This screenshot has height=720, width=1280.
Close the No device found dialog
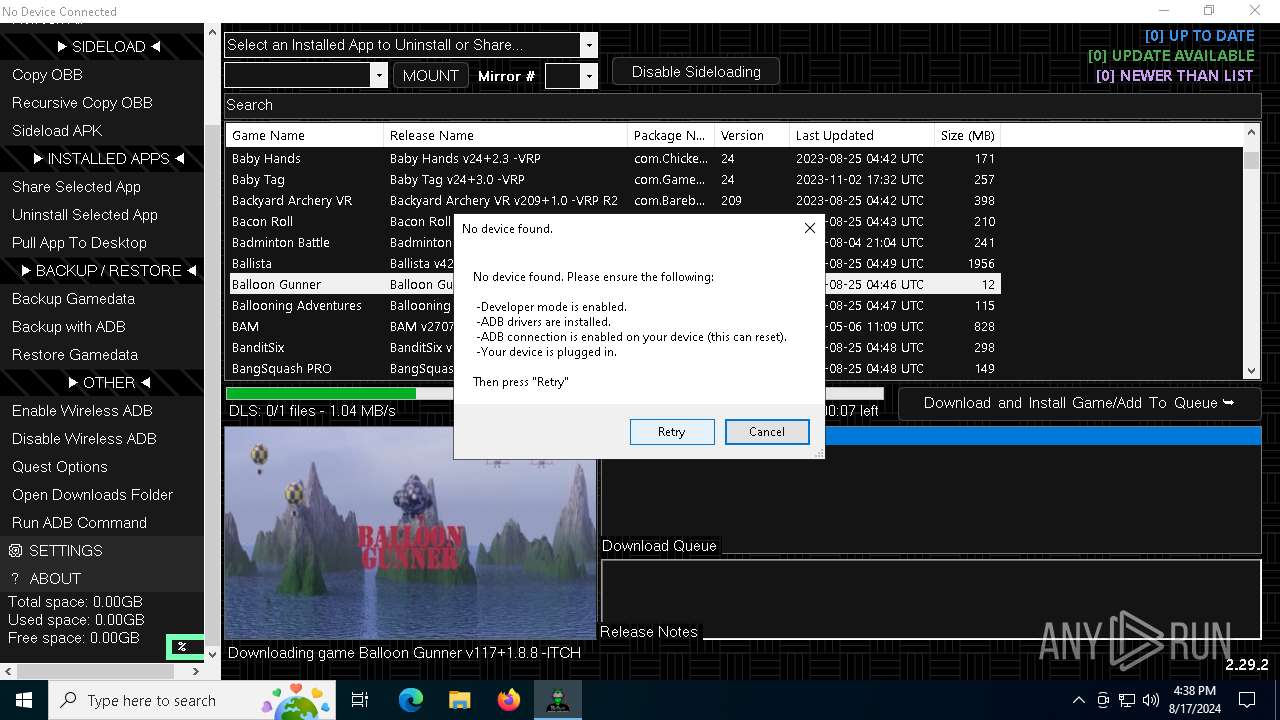[809, 228]
